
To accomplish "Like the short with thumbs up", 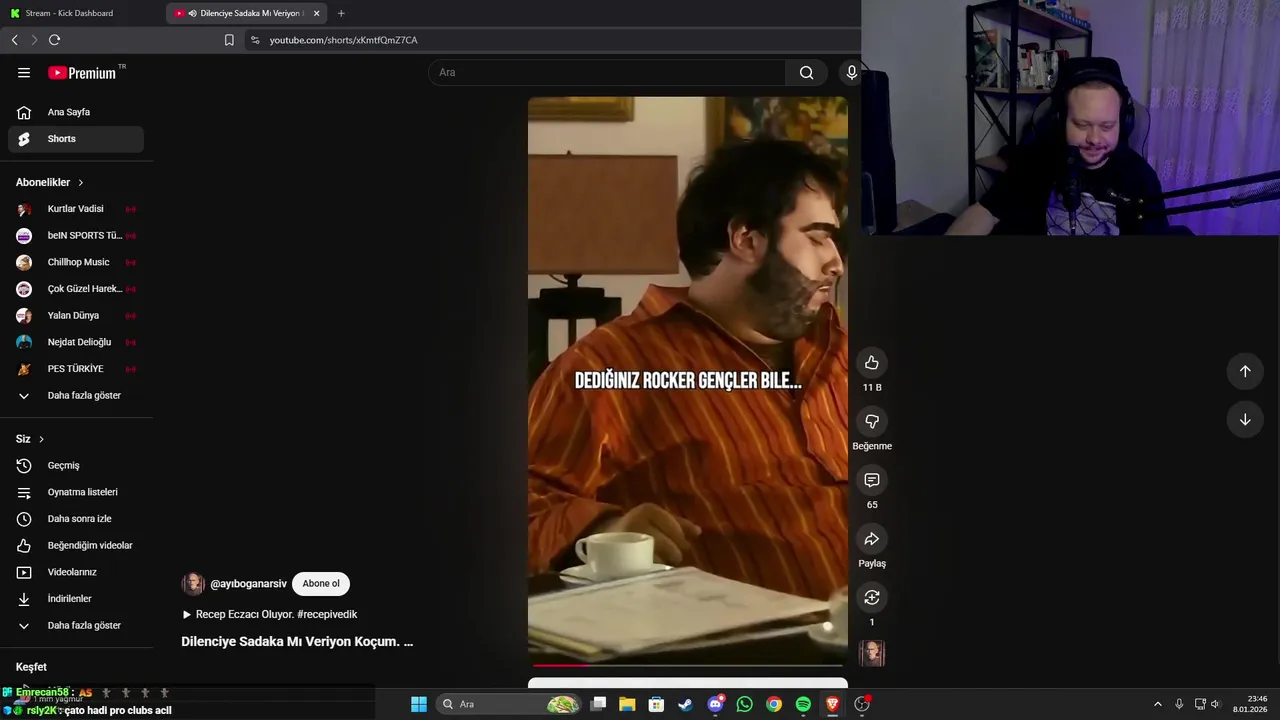I will pyautogui.click(x=872, y=363).
